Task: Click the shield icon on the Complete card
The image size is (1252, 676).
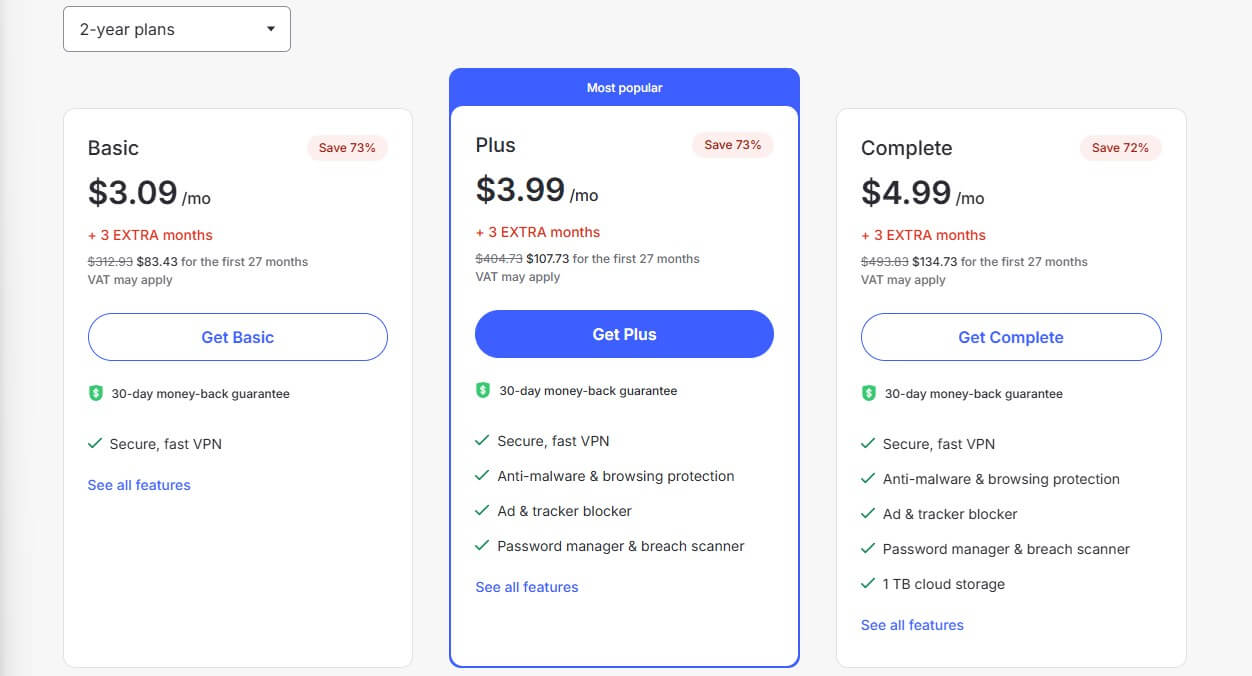Action: pos(869,393)
